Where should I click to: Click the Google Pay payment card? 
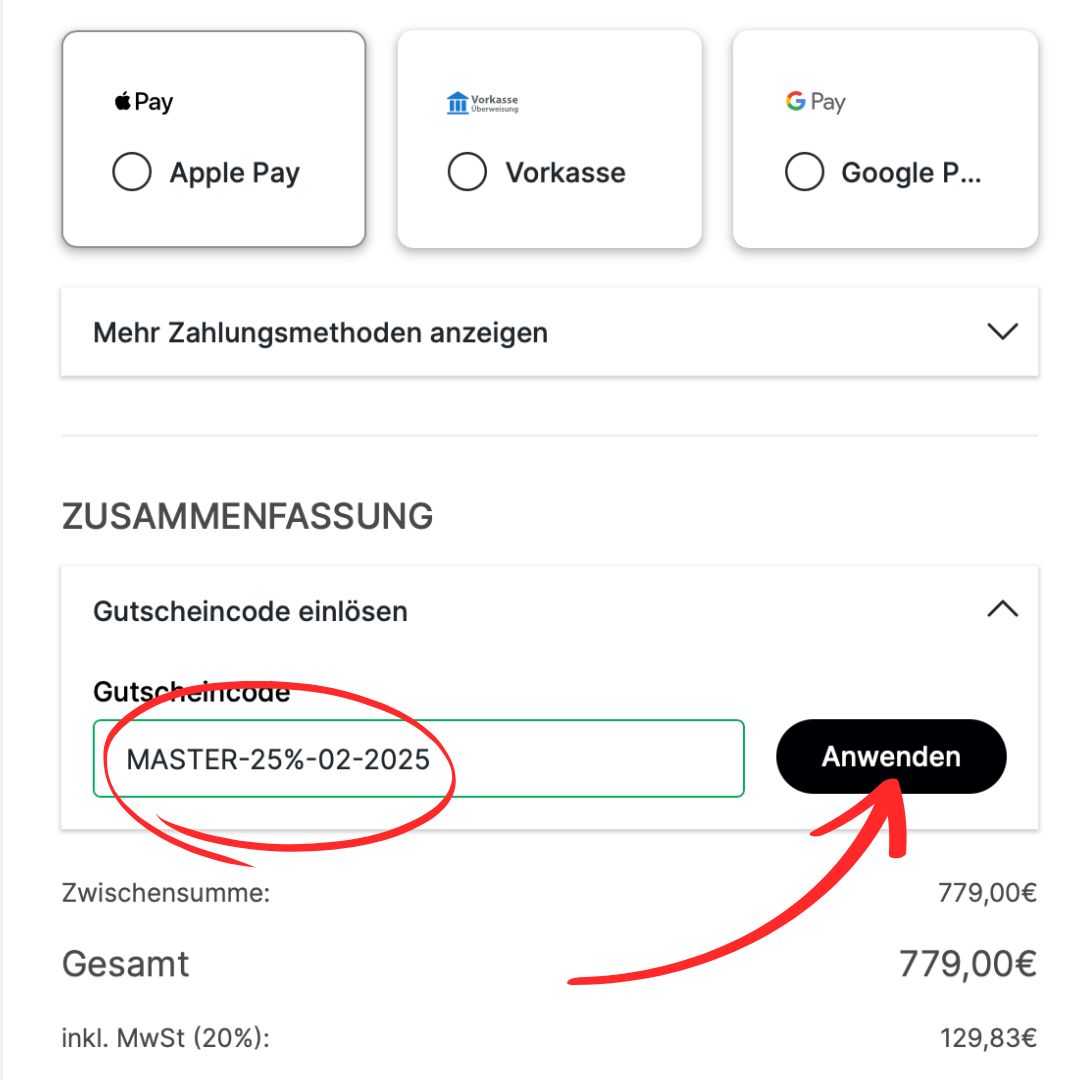(x=885, y=138)
